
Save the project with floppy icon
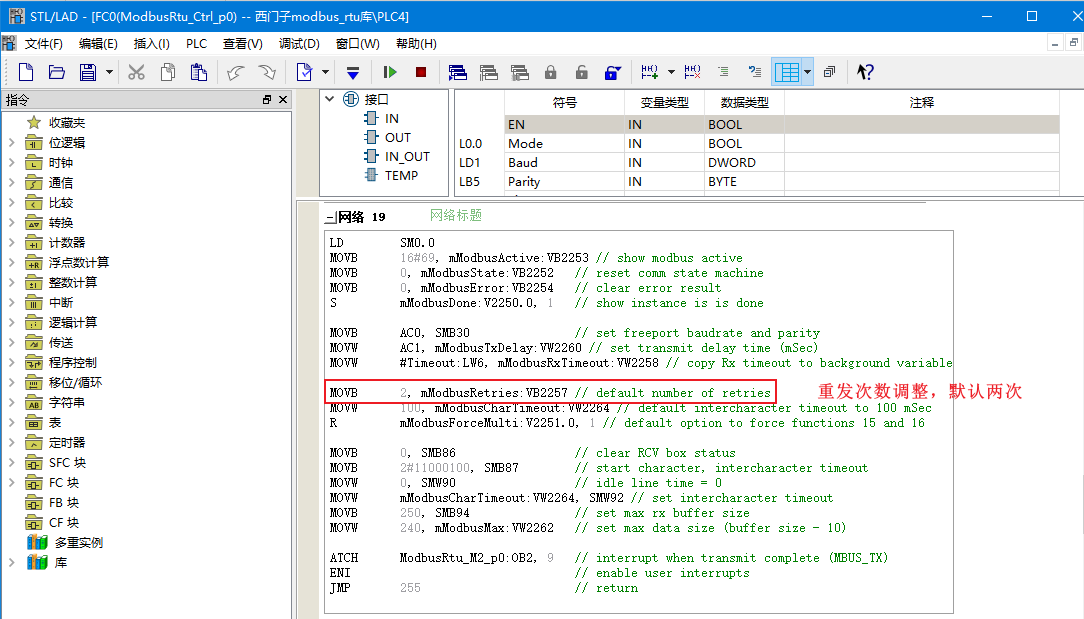(x=88, y=72)
